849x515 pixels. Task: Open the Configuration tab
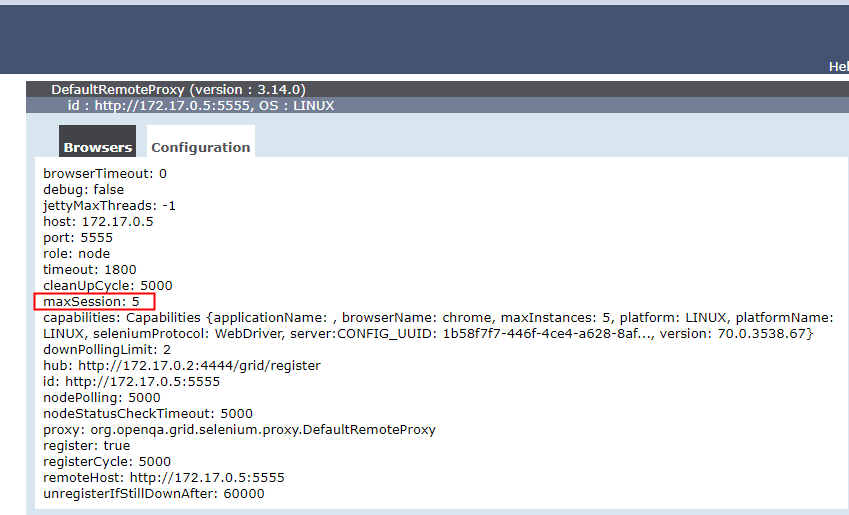(x=200, y=142)
